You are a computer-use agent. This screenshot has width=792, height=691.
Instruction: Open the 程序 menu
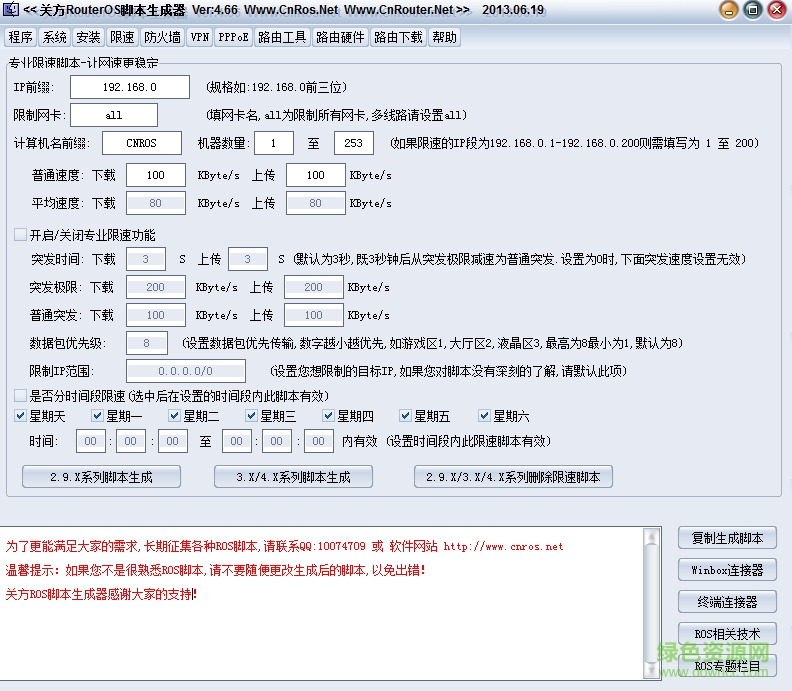20,37
